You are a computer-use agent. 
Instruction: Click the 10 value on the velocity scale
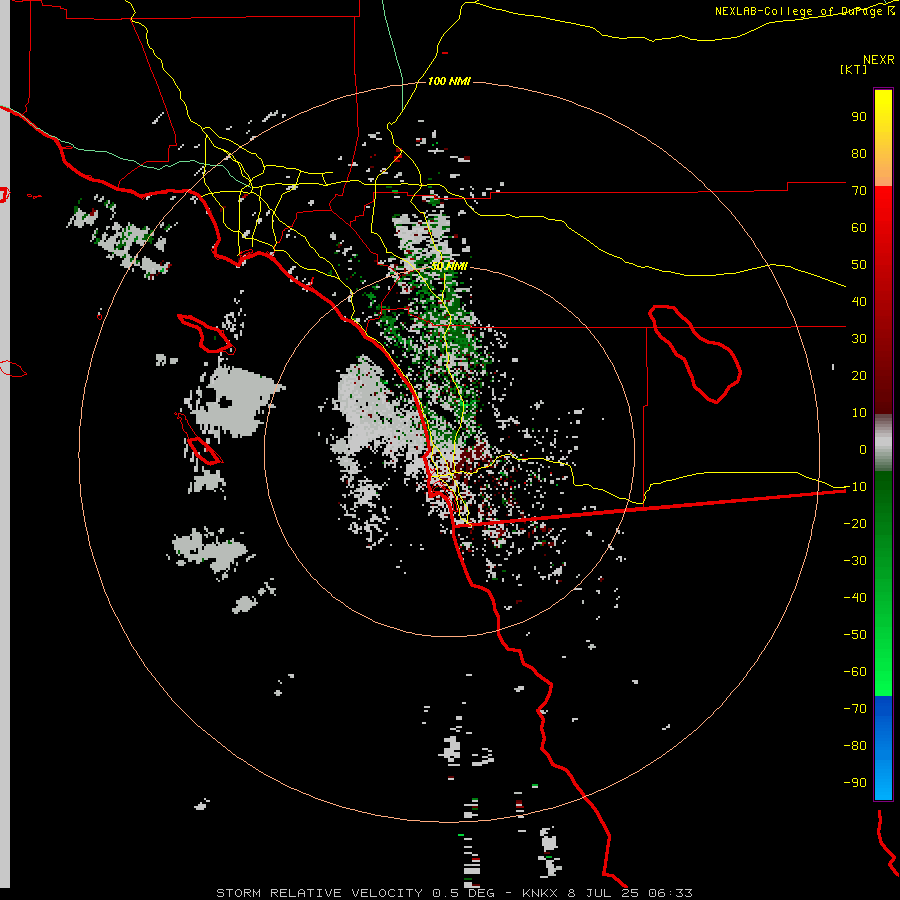859,413
